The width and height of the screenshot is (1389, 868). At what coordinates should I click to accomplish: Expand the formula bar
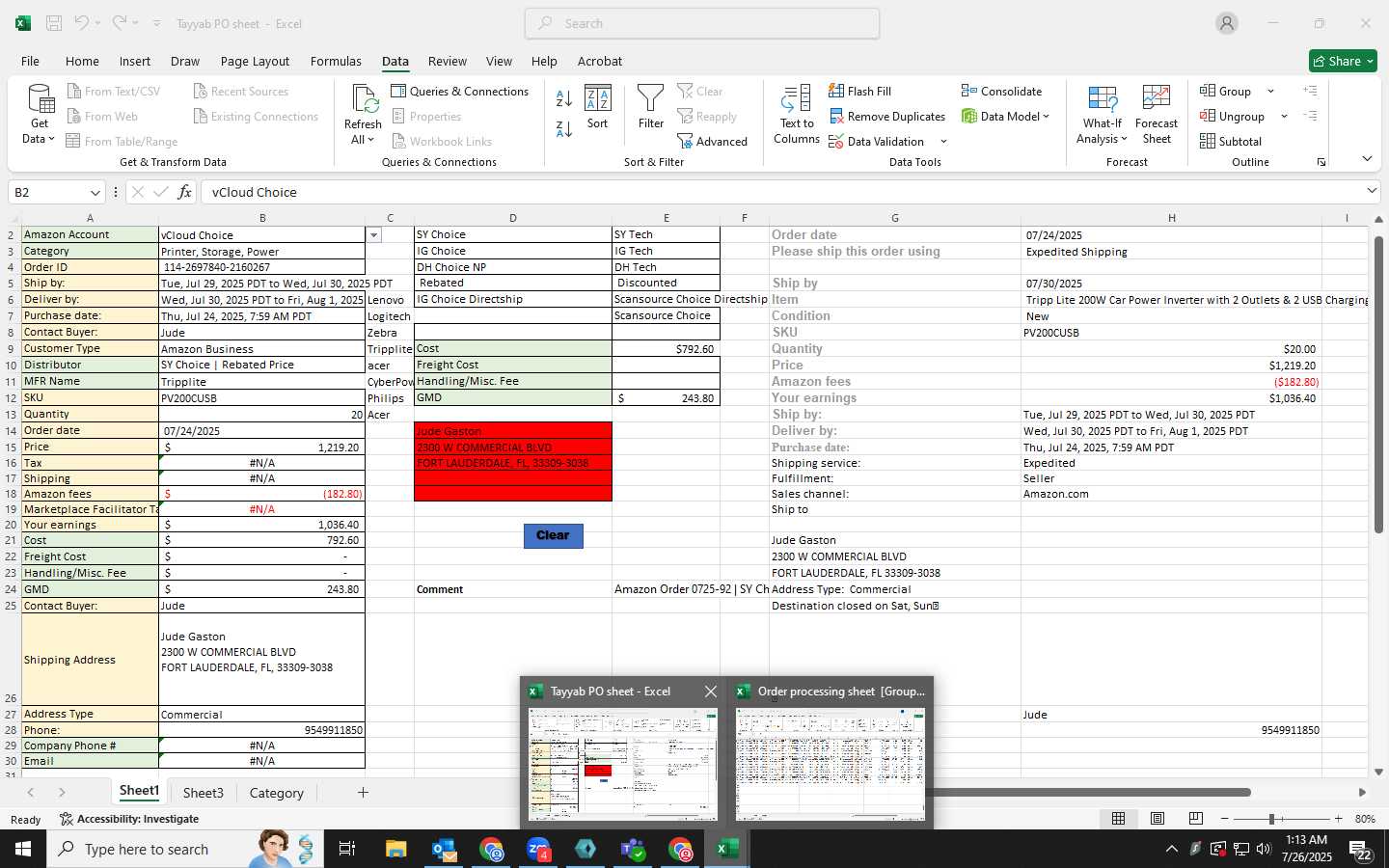pos(1372,191)
